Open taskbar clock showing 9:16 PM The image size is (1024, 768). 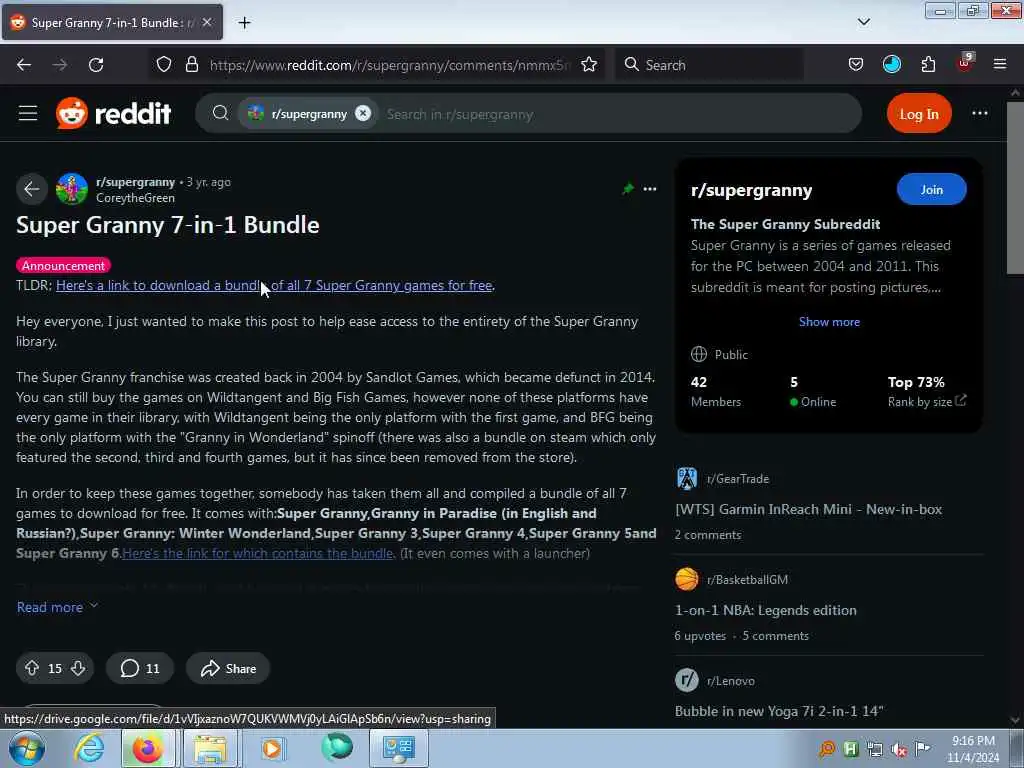[x=973, y=749]
